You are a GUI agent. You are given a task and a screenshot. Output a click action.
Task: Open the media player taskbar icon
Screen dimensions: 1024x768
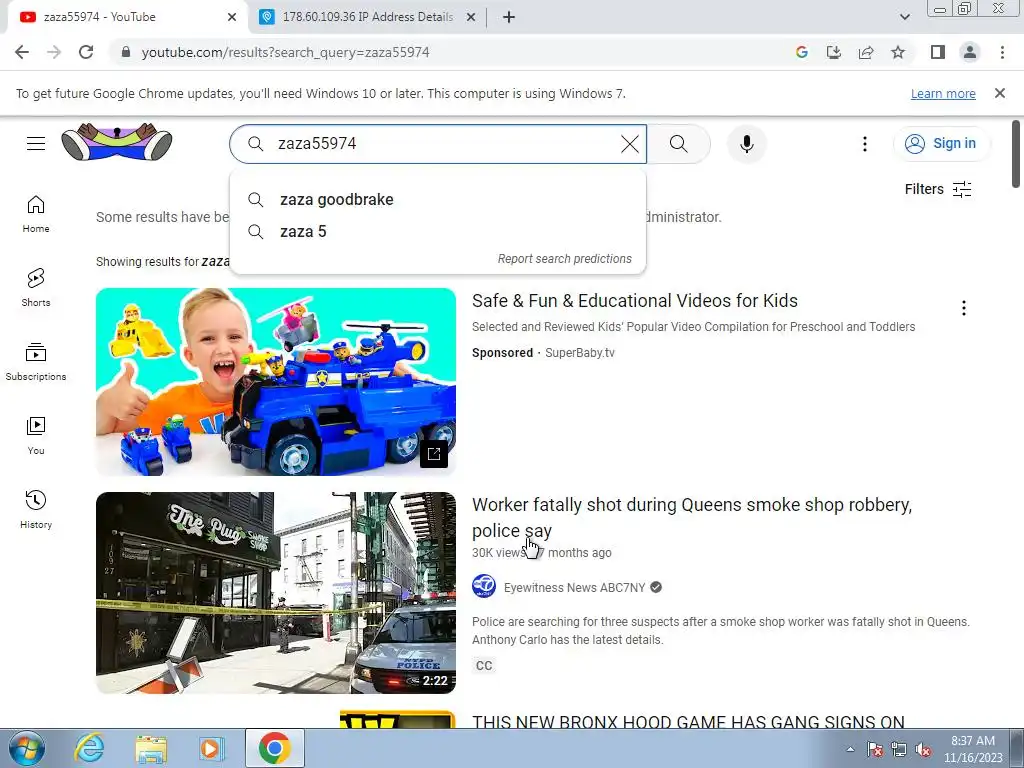coord(211,748)
